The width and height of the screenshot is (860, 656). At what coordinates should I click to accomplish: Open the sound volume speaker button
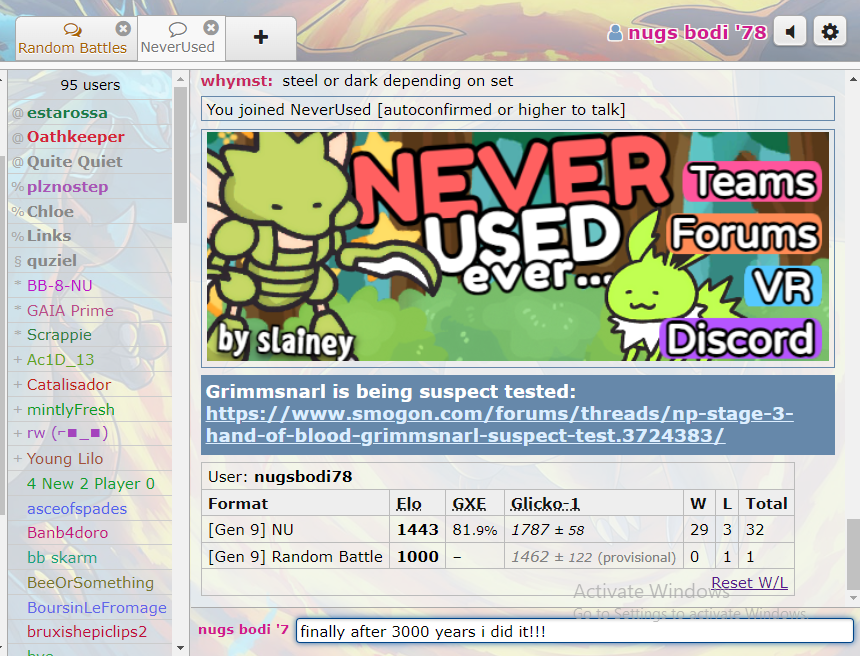pos(790,32)
